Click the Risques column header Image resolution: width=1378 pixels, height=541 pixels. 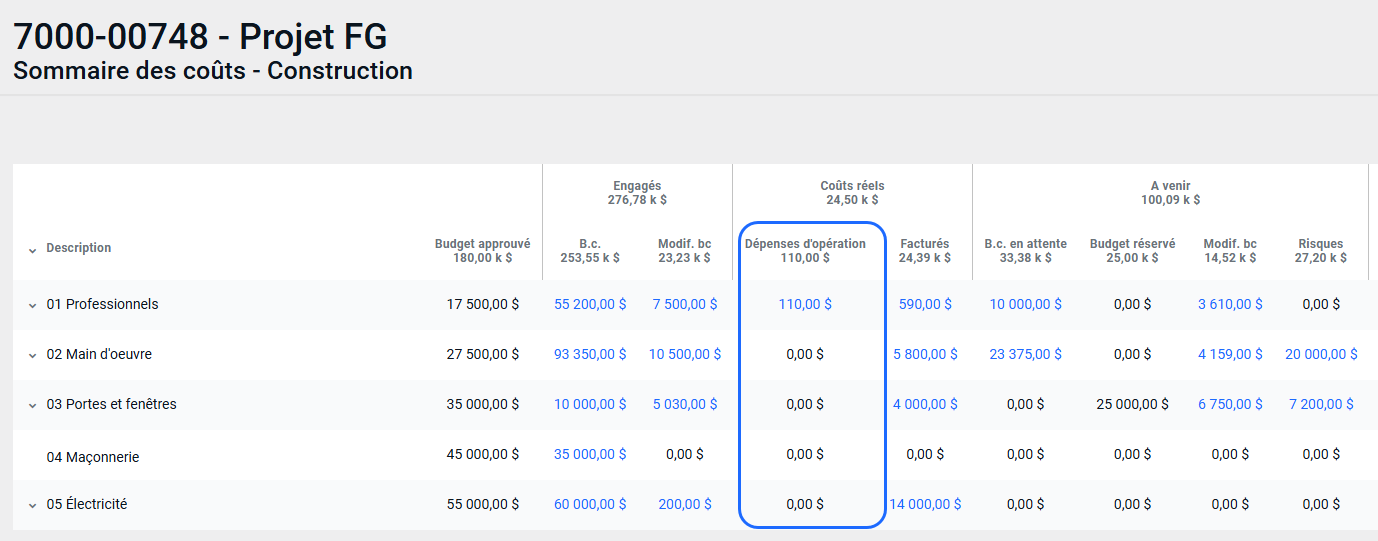1321,250
